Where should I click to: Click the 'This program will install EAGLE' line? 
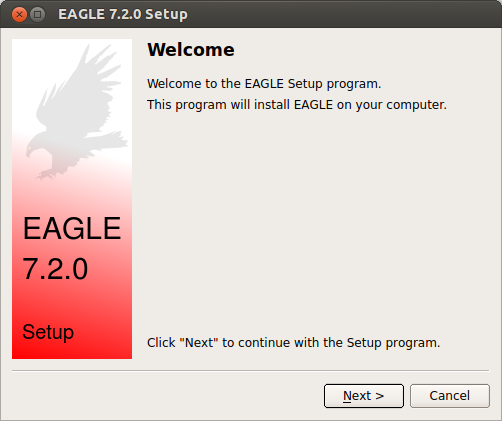click(x=297, y=105)
